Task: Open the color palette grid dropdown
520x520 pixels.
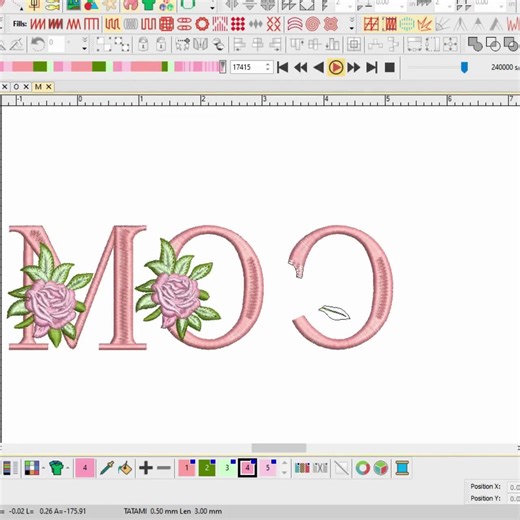Action: click(x=34, y=468)
